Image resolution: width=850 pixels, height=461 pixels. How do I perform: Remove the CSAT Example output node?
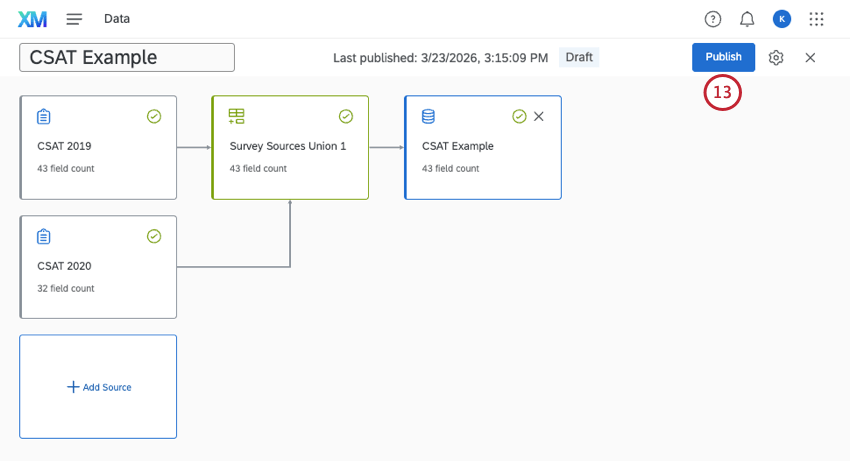click(539, 117)
